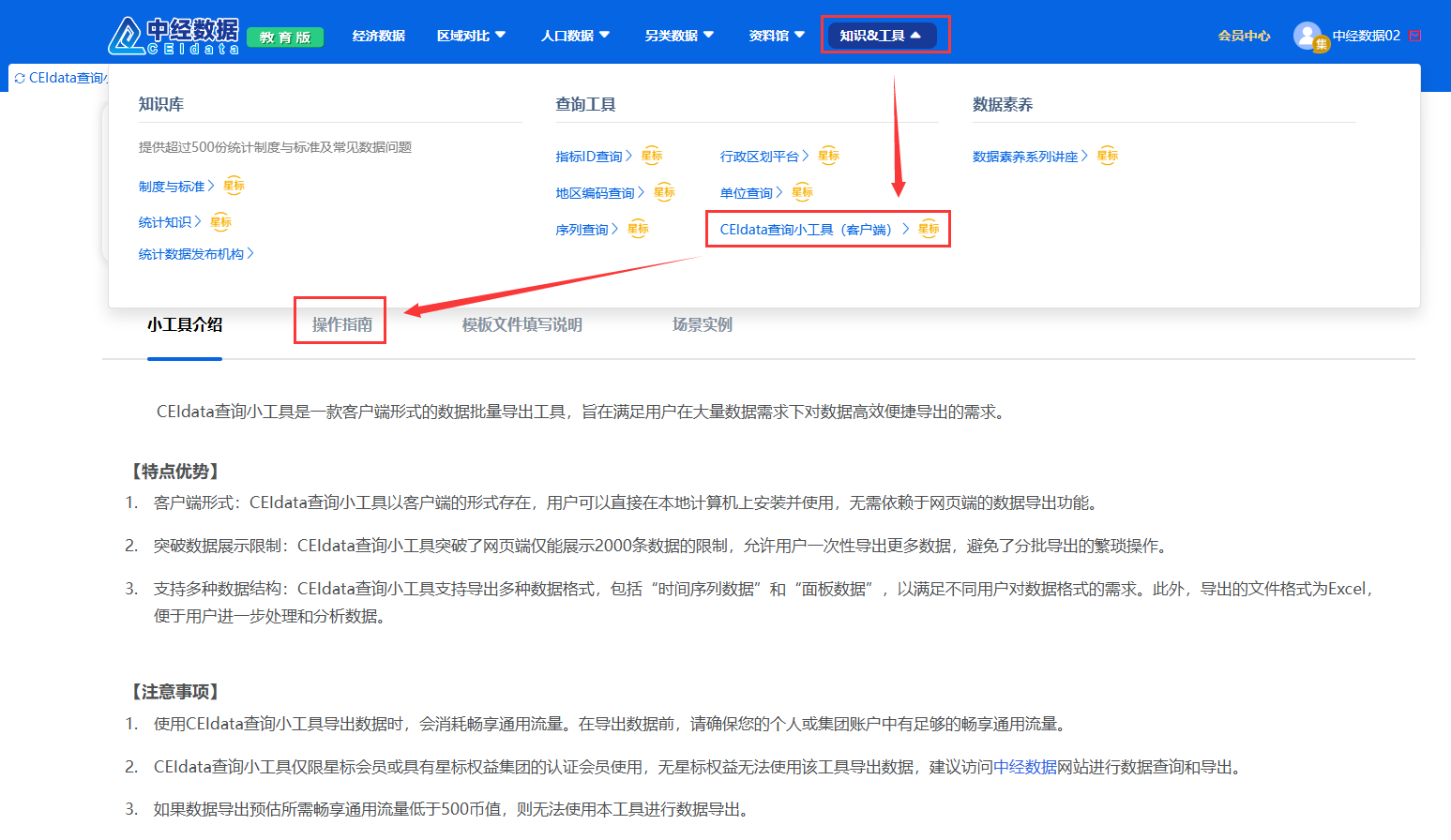Open the 另类数据 dropdown menu

pos(679,36)
